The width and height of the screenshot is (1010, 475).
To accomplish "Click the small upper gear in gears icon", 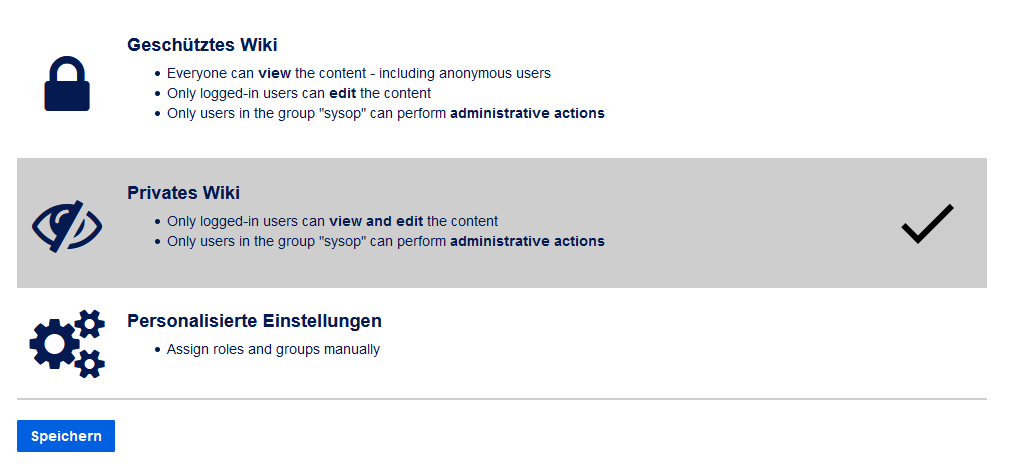I will point(90,324).
